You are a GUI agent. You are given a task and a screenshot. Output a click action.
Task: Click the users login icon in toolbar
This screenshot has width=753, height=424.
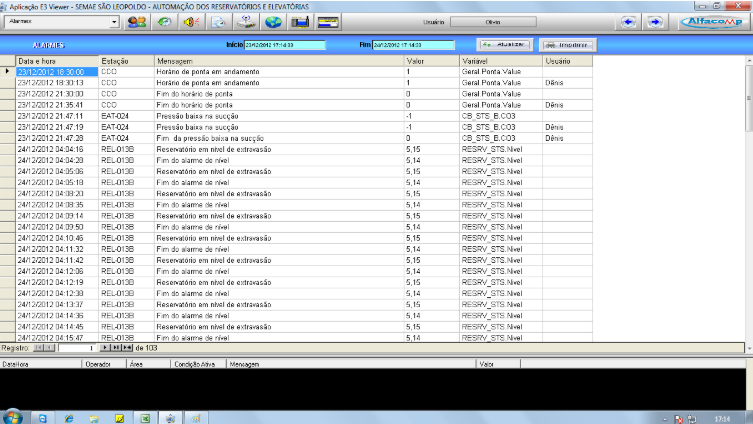pos(138,21)
